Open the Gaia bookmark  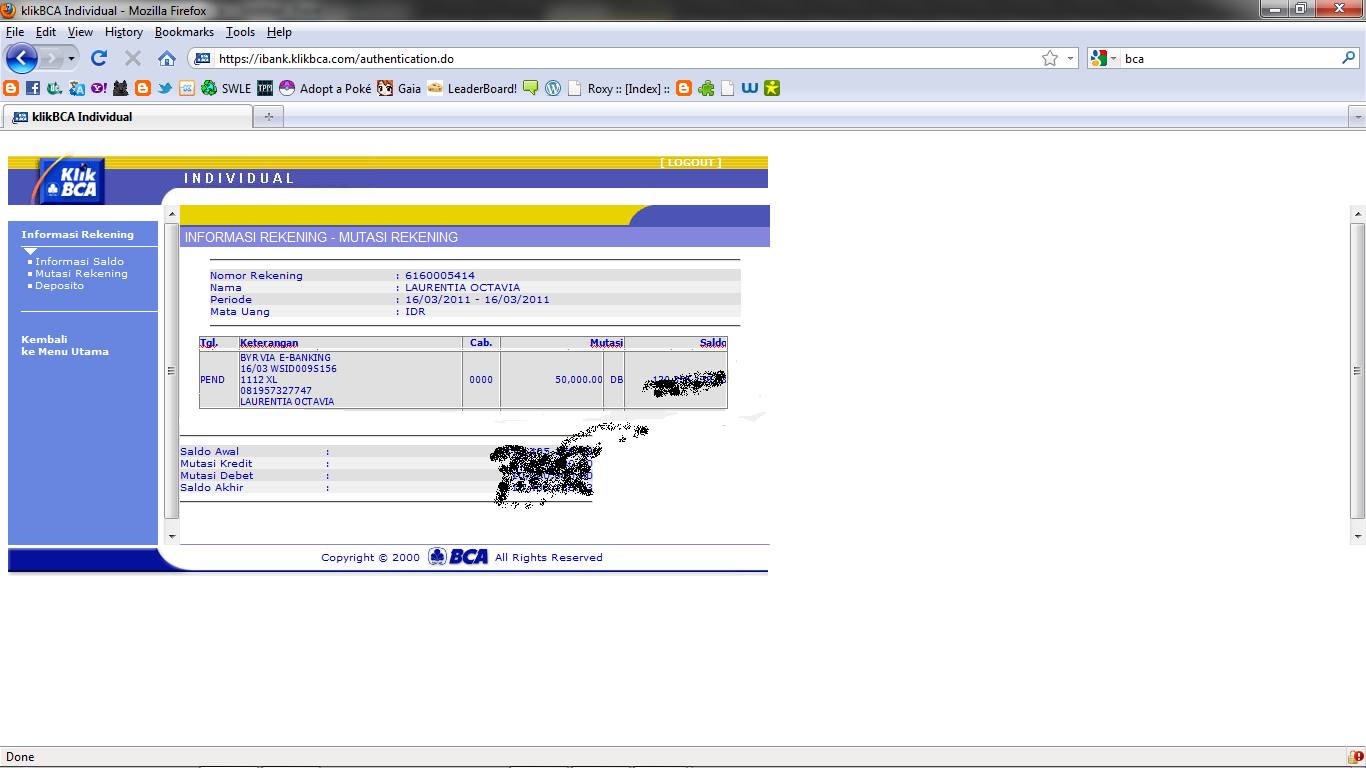pyautogui.click(x=399, y=88)
